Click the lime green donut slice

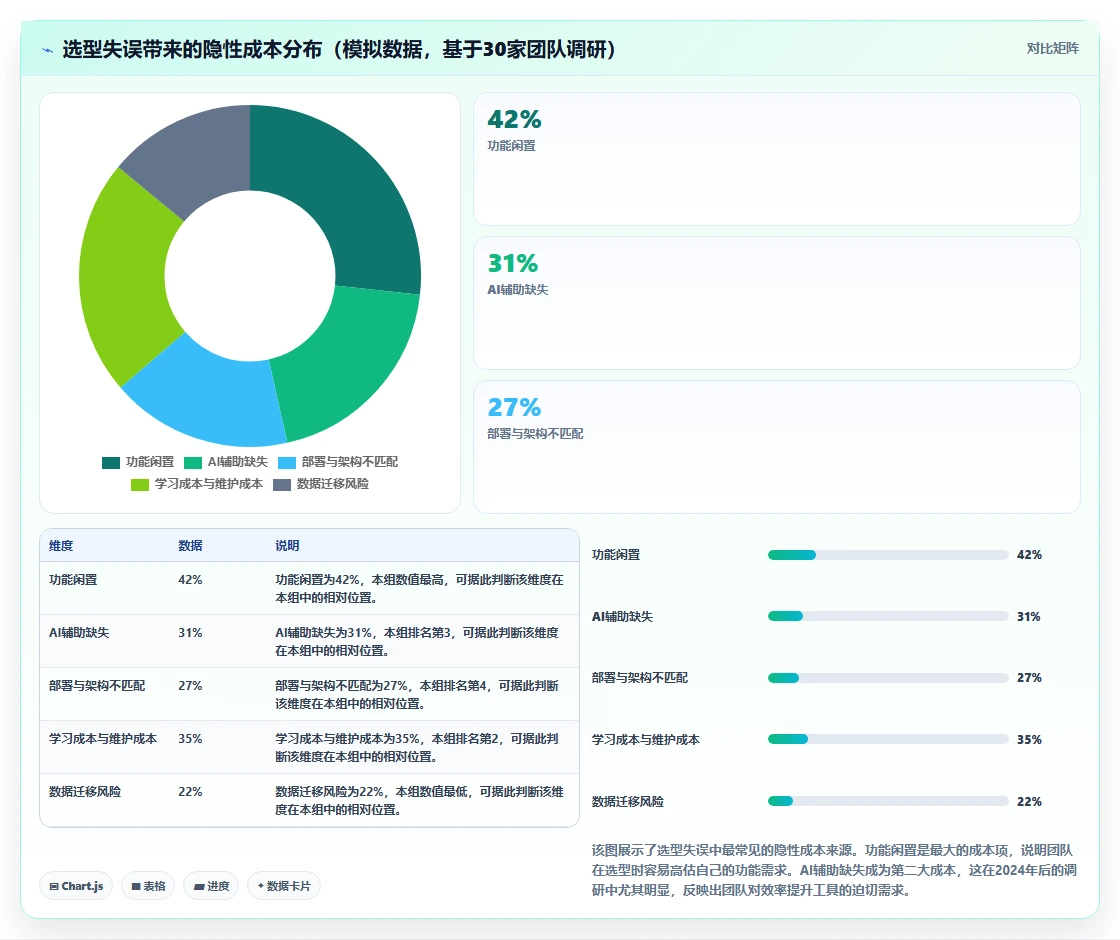(x=125, y=279)
